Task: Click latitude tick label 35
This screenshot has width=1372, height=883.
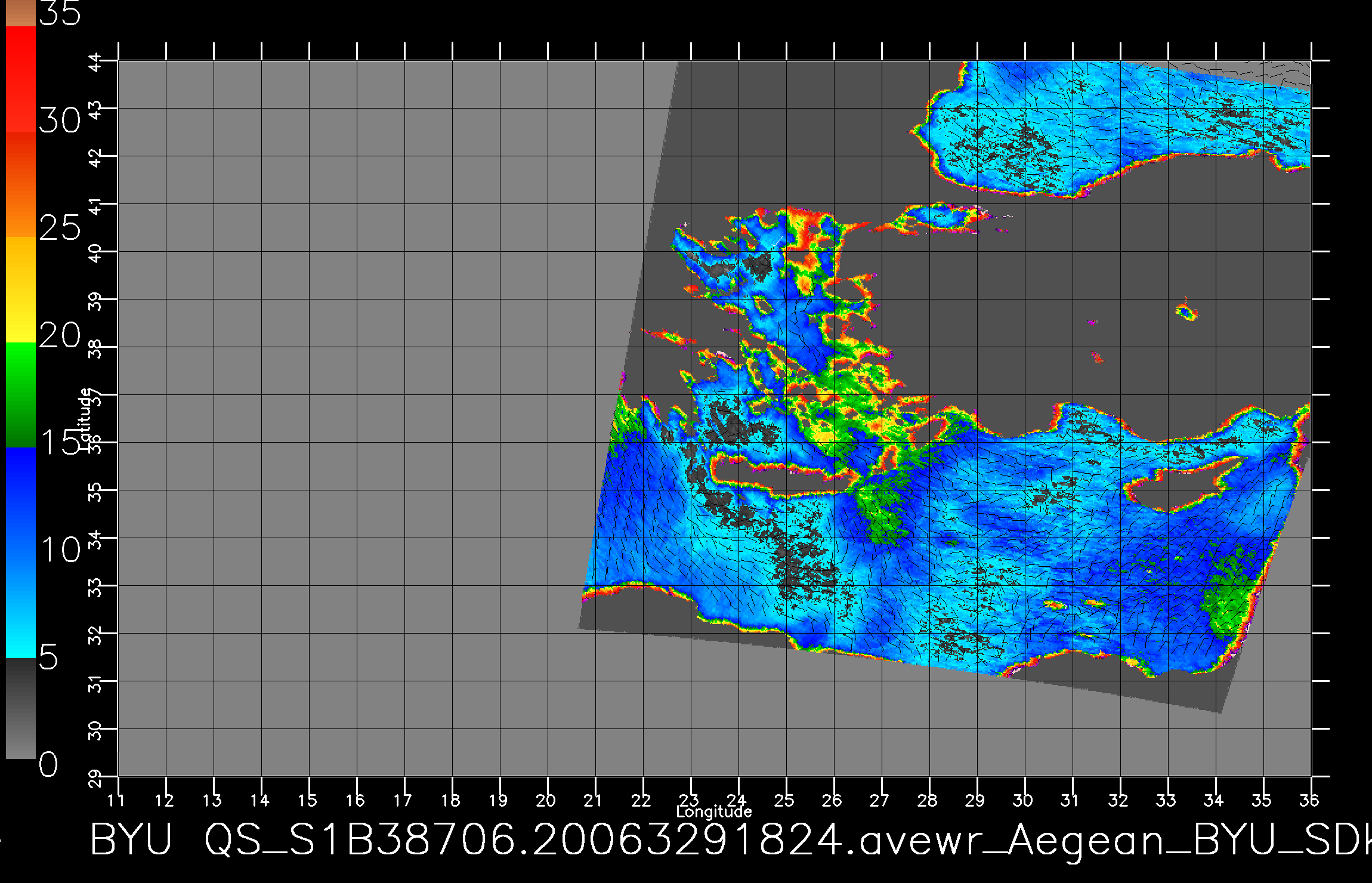Action: tap(96, 493)
